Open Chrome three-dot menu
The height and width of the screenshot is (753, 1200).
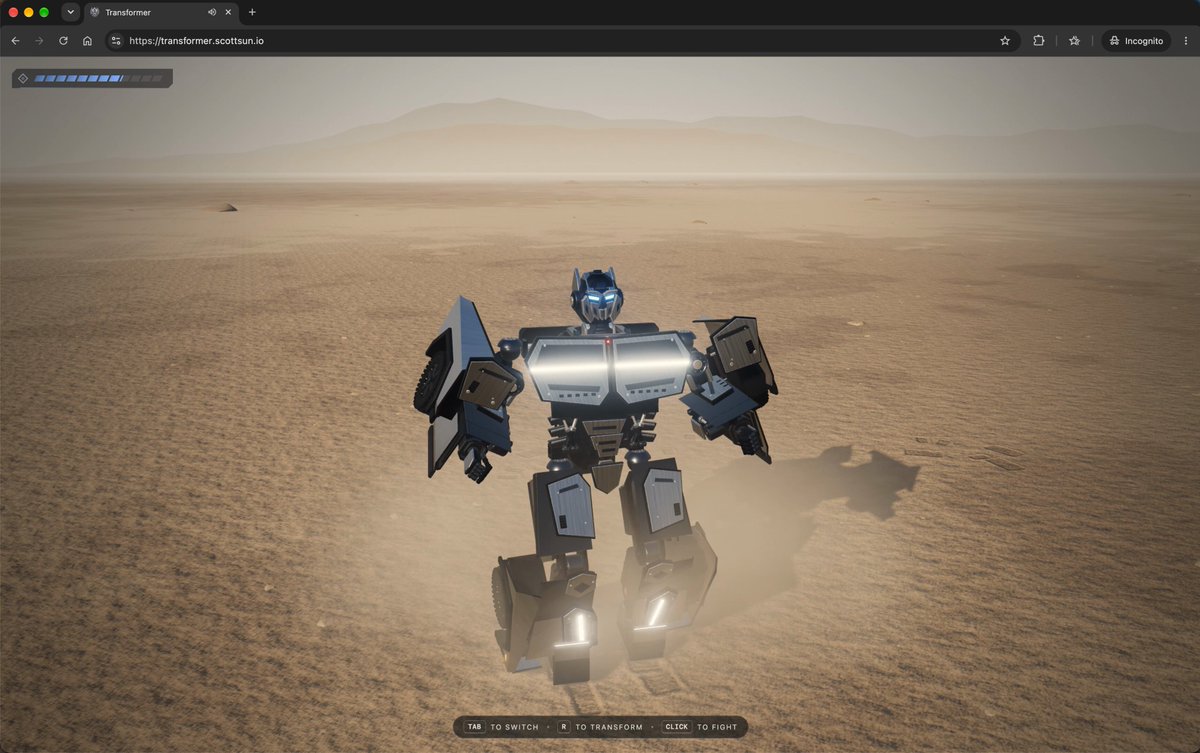[x=1185, y=41]
